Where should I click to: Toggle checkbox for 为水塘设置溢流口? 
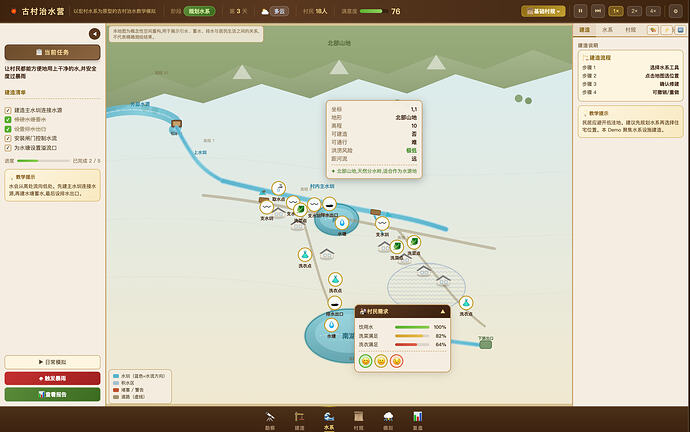pos(8,148)
